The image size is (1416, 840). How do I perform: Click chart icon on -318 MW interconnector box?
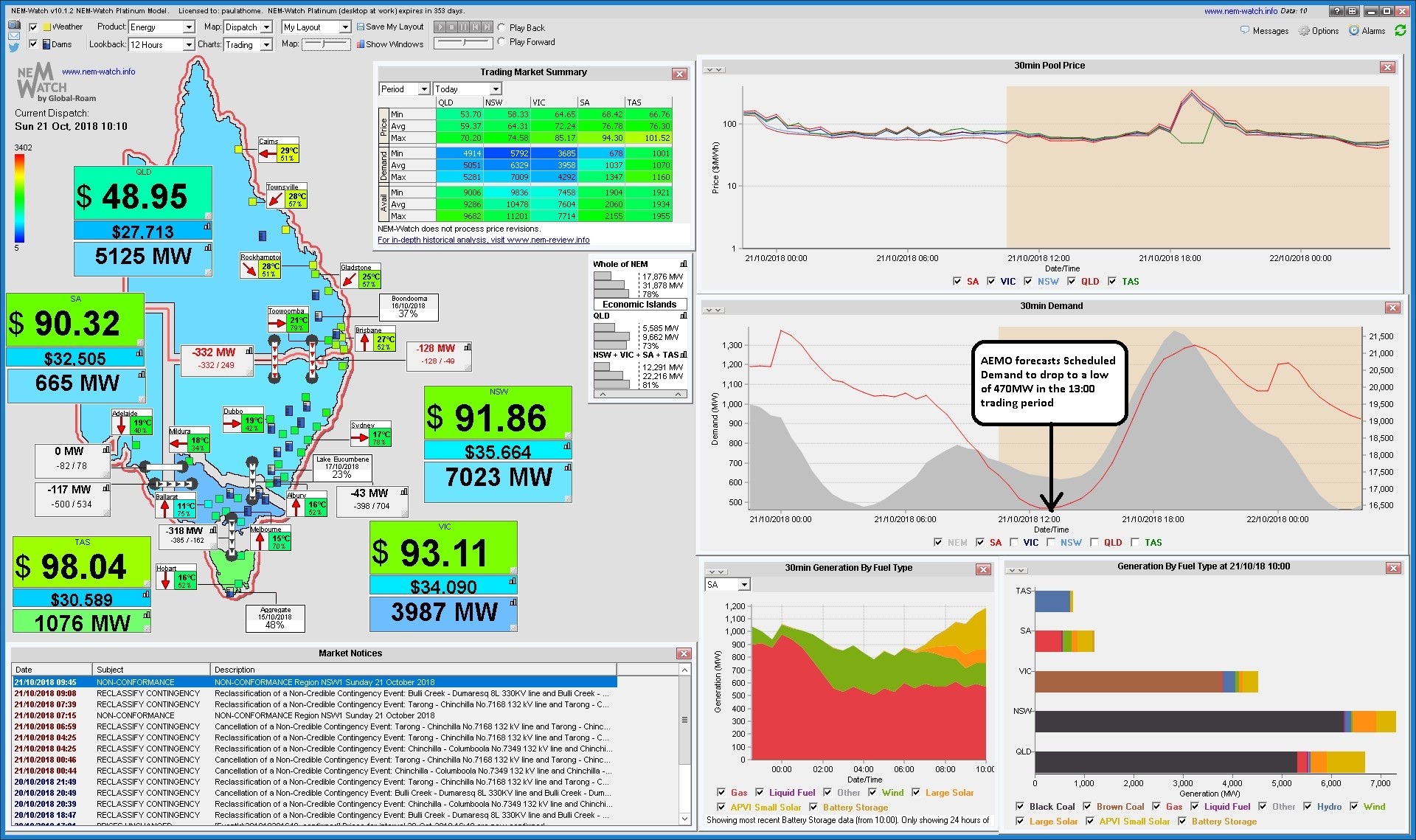(213, 530)
